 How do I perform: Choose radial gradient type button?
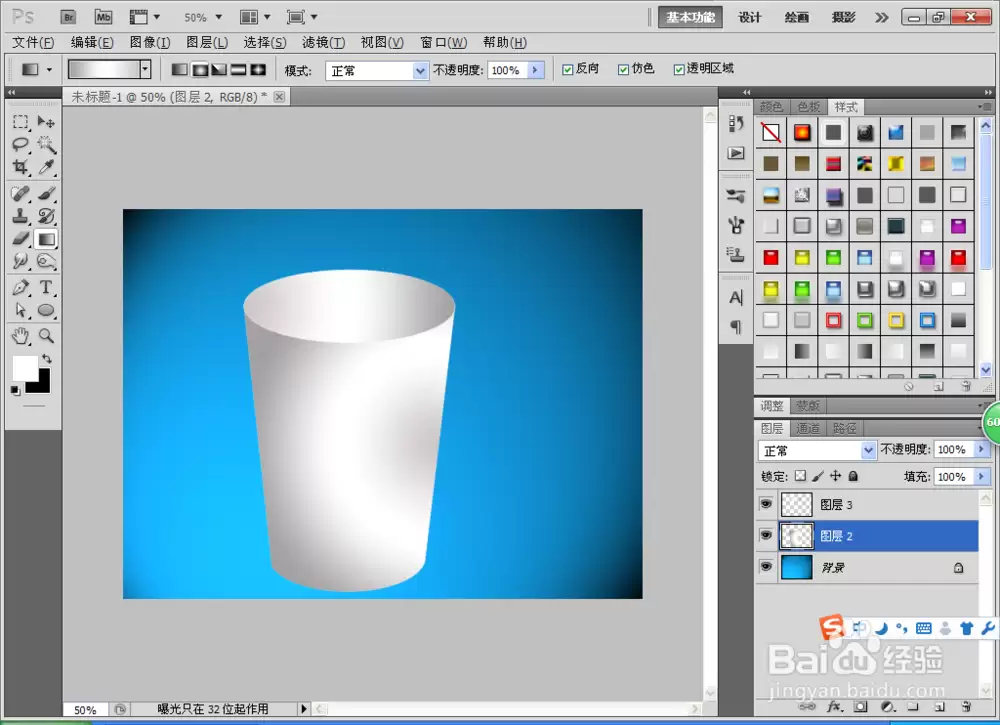coord(200,70)
